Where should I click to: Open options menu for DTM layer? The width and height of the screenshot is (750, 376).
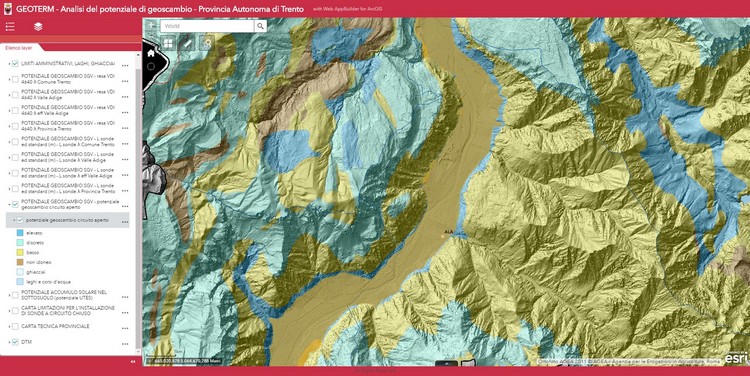pyautogui.click(x=125, y=344)
